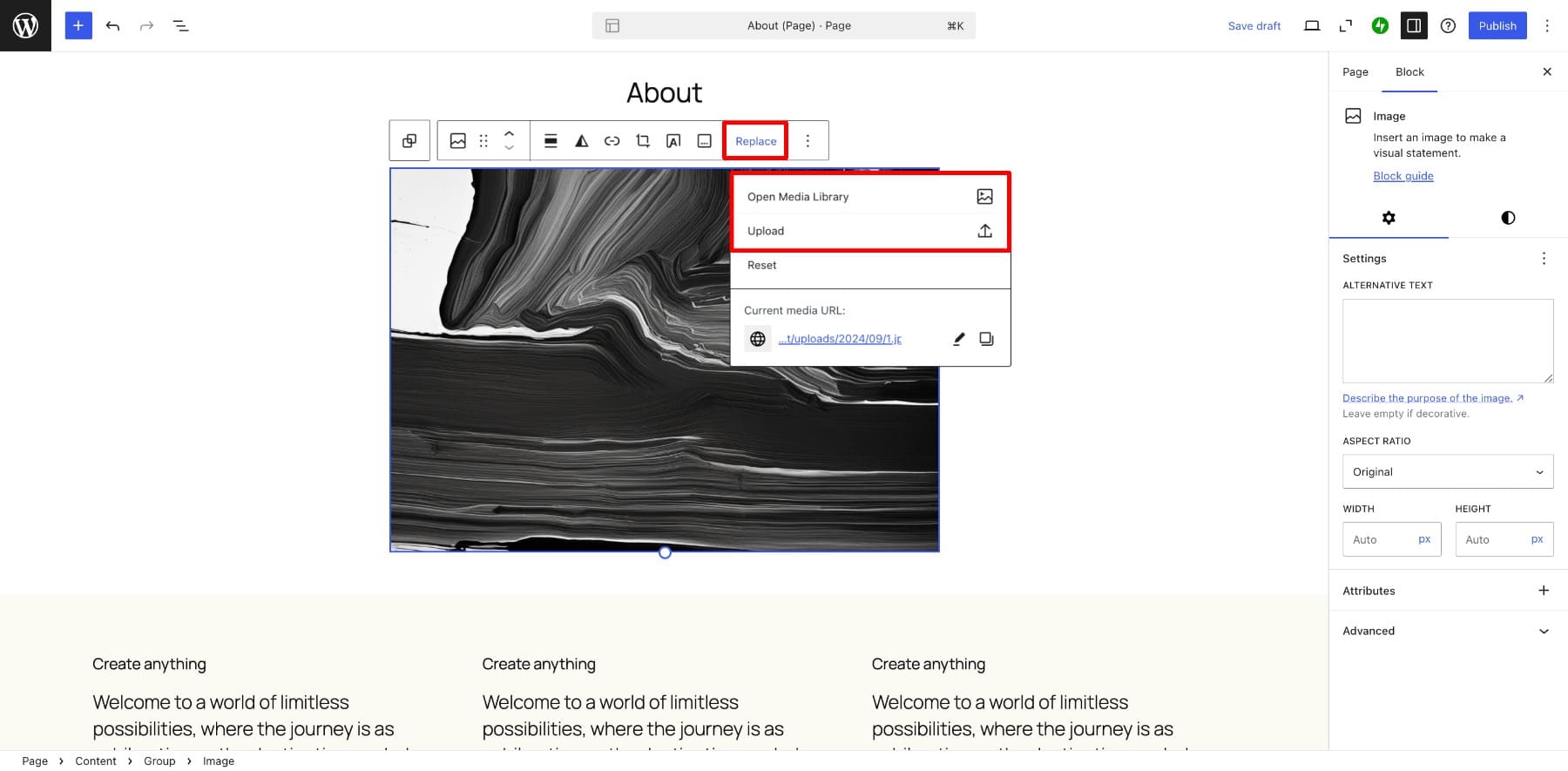The width and height of the screenshot is (1568, 771).
Task: Change the height px unit
Action: click(x=1537, y=539)
